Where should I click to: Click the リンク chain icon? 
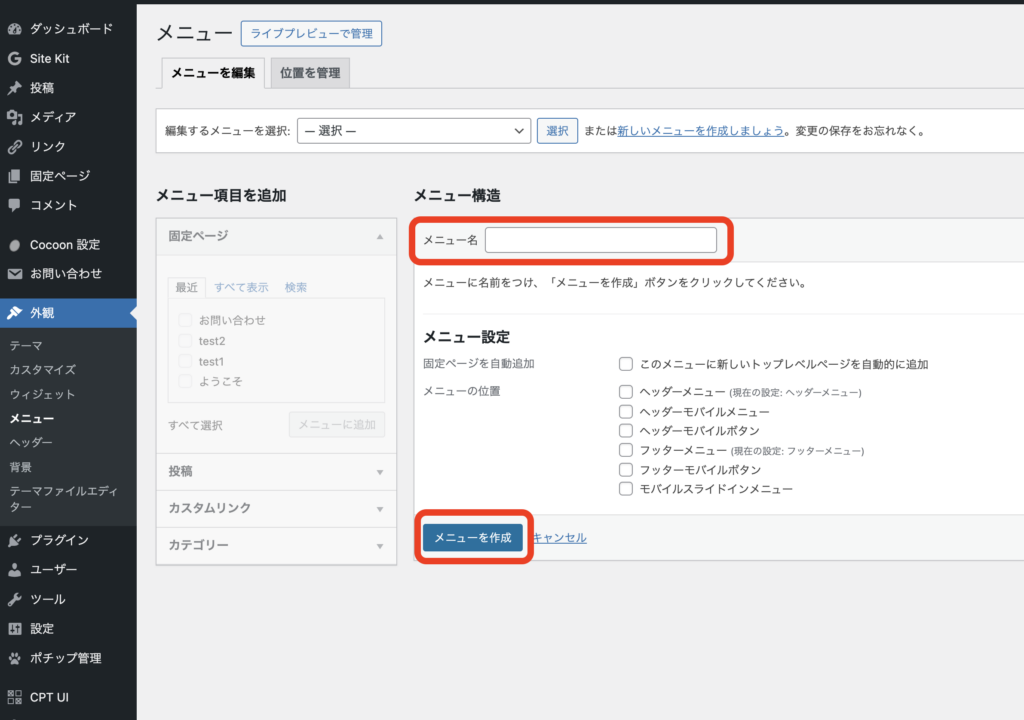[14, 146]
